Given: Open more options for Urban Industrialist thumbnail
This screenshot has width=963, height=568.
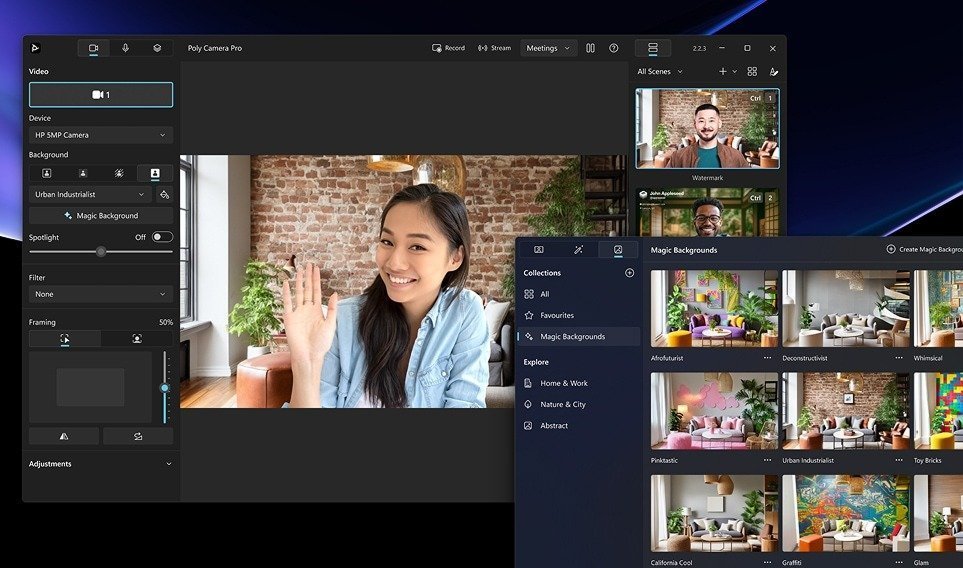Looking at the screenshot, I should [899, 461].
